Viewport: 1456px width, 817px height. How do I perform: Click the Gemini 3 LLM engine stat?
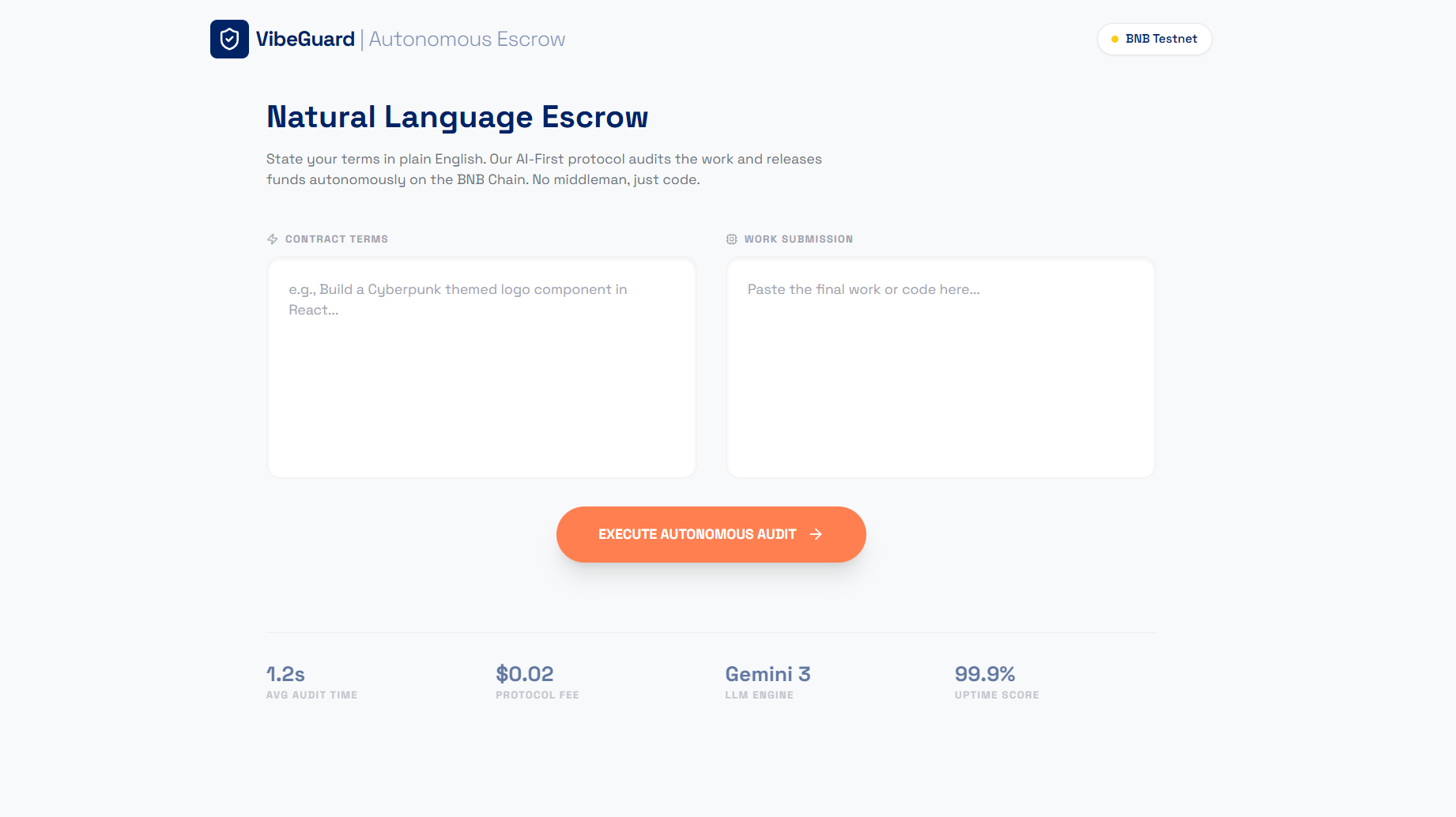click(x=768, y=674)
